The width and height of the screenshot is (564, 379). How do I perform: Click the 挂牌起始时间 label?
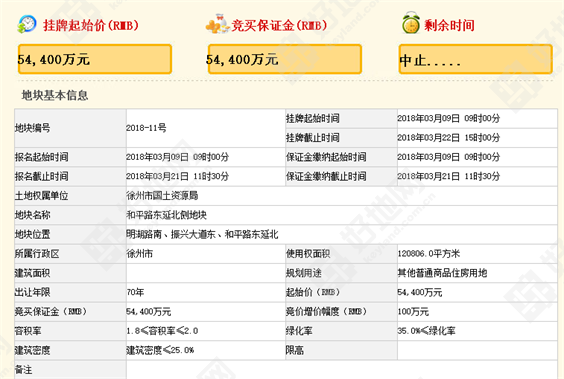[x=313, y=118]
